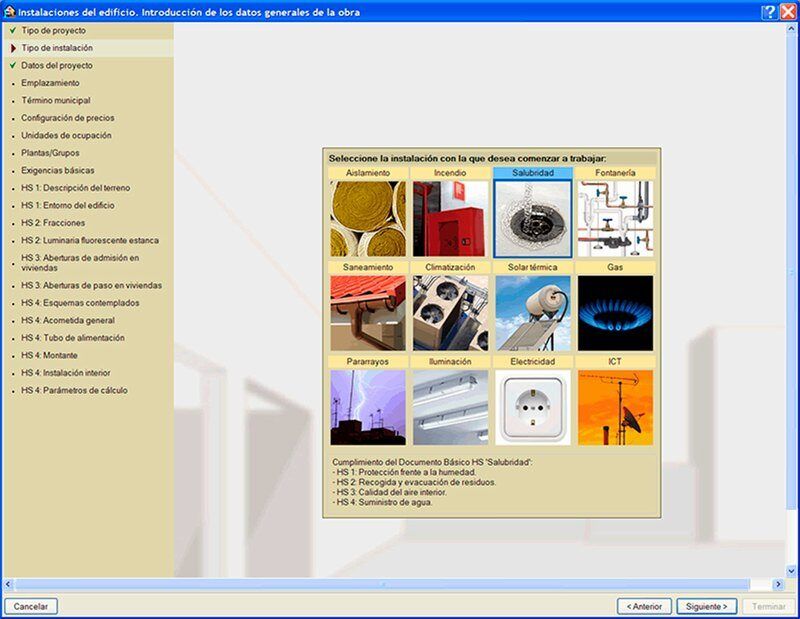
Task: Choose the Incendio fire extinguisher image
Action: click(x=450, y=218)
